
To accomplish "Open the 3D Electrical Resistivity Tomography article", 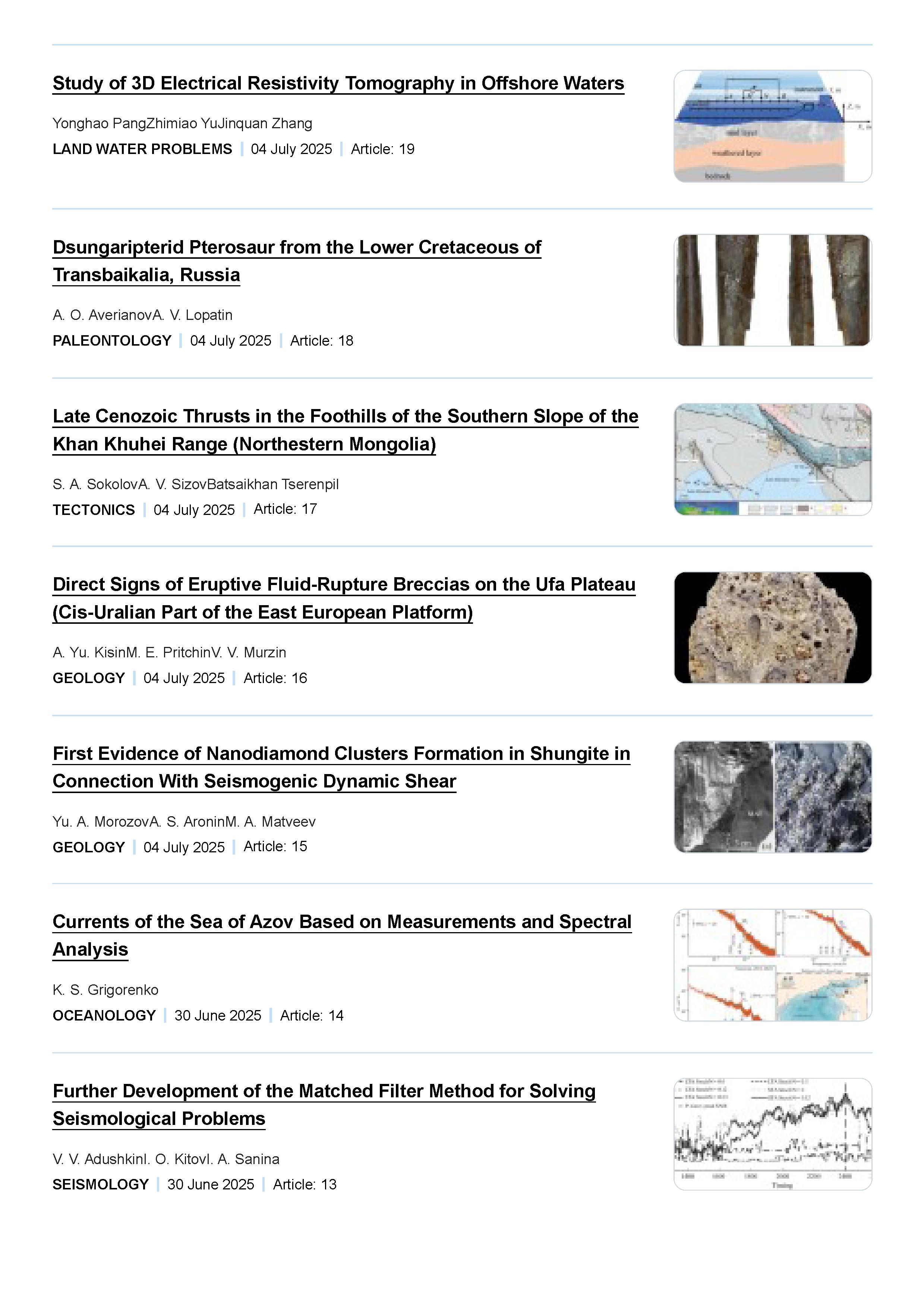I will [338, 83].
